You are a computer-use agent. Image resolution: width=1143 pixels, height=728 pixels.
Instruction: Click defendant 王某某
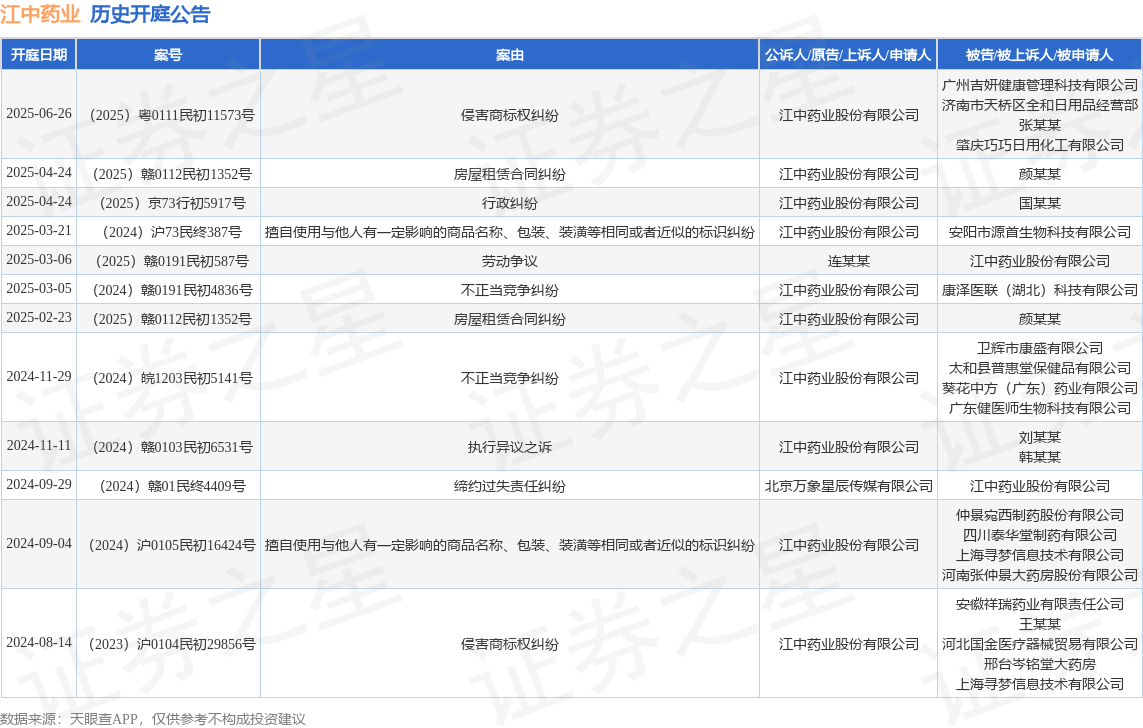click(x=1039, y=624)
